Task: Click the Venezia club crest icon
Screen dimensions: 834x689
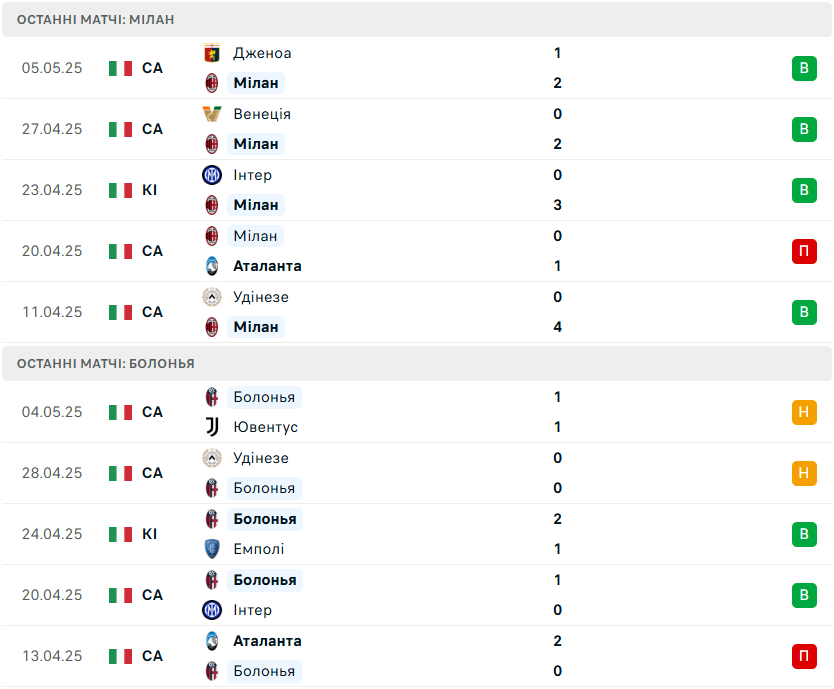Action: [211, 114]
